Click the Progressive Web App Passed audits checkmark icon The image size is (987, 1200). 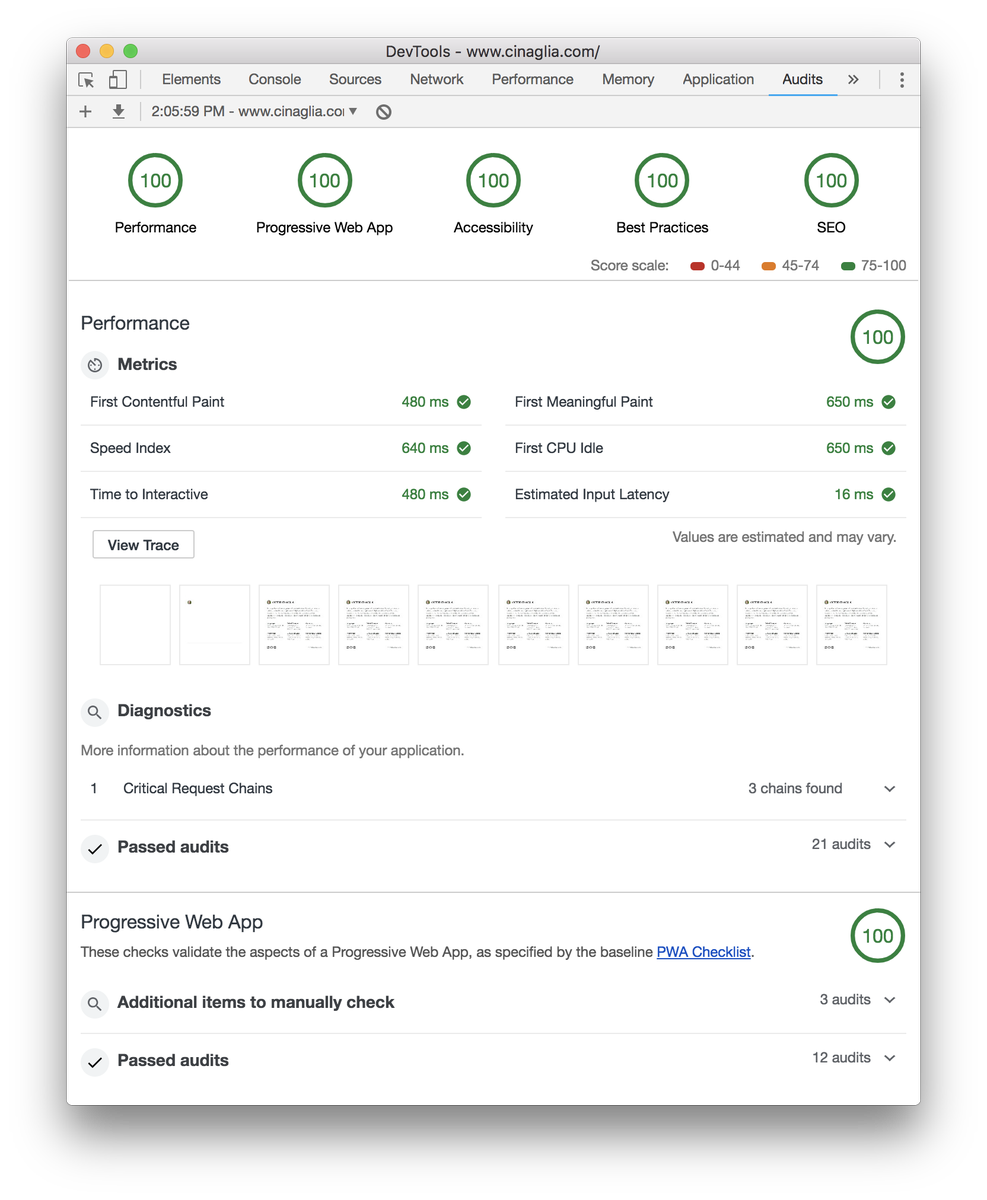click(95, 1061)
